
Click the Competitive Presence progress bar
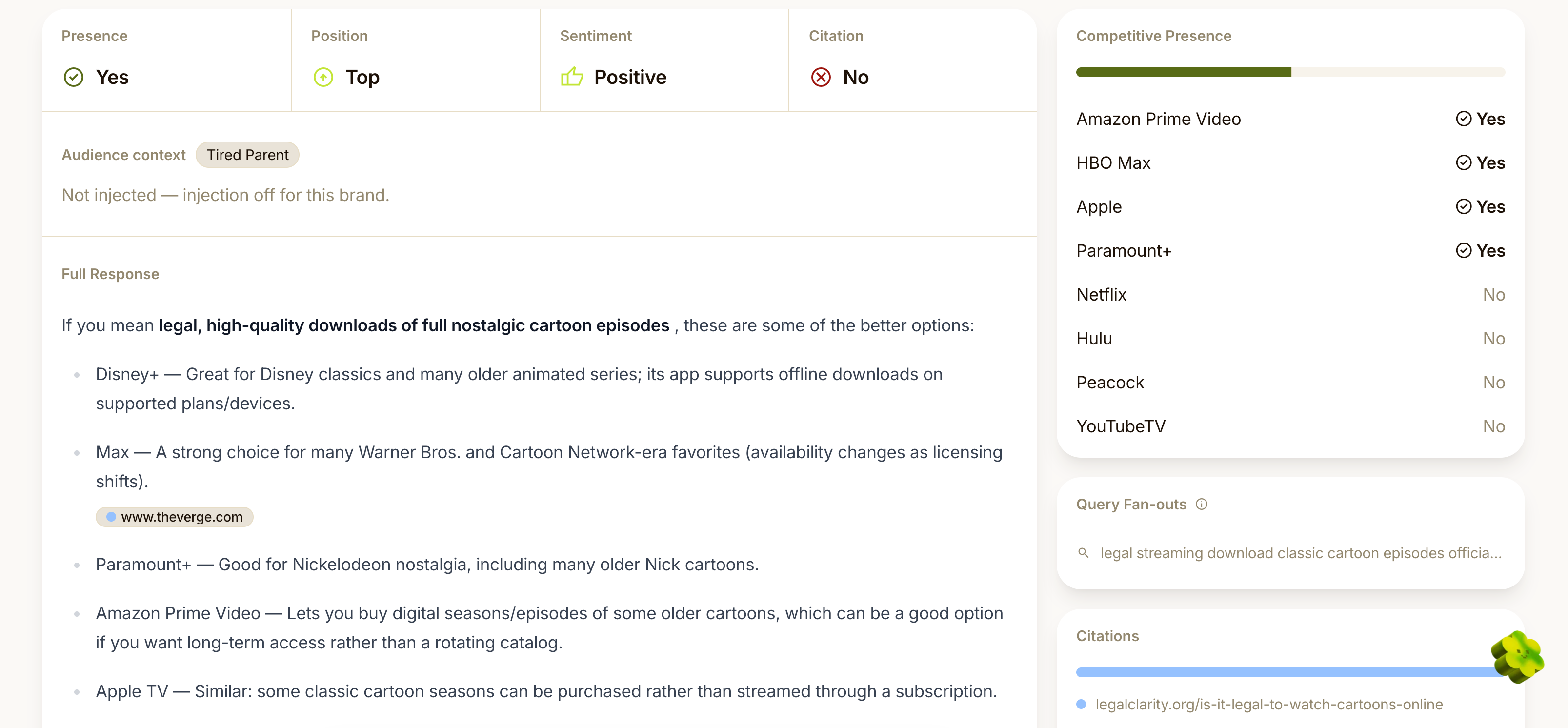tap(1290, 72)
